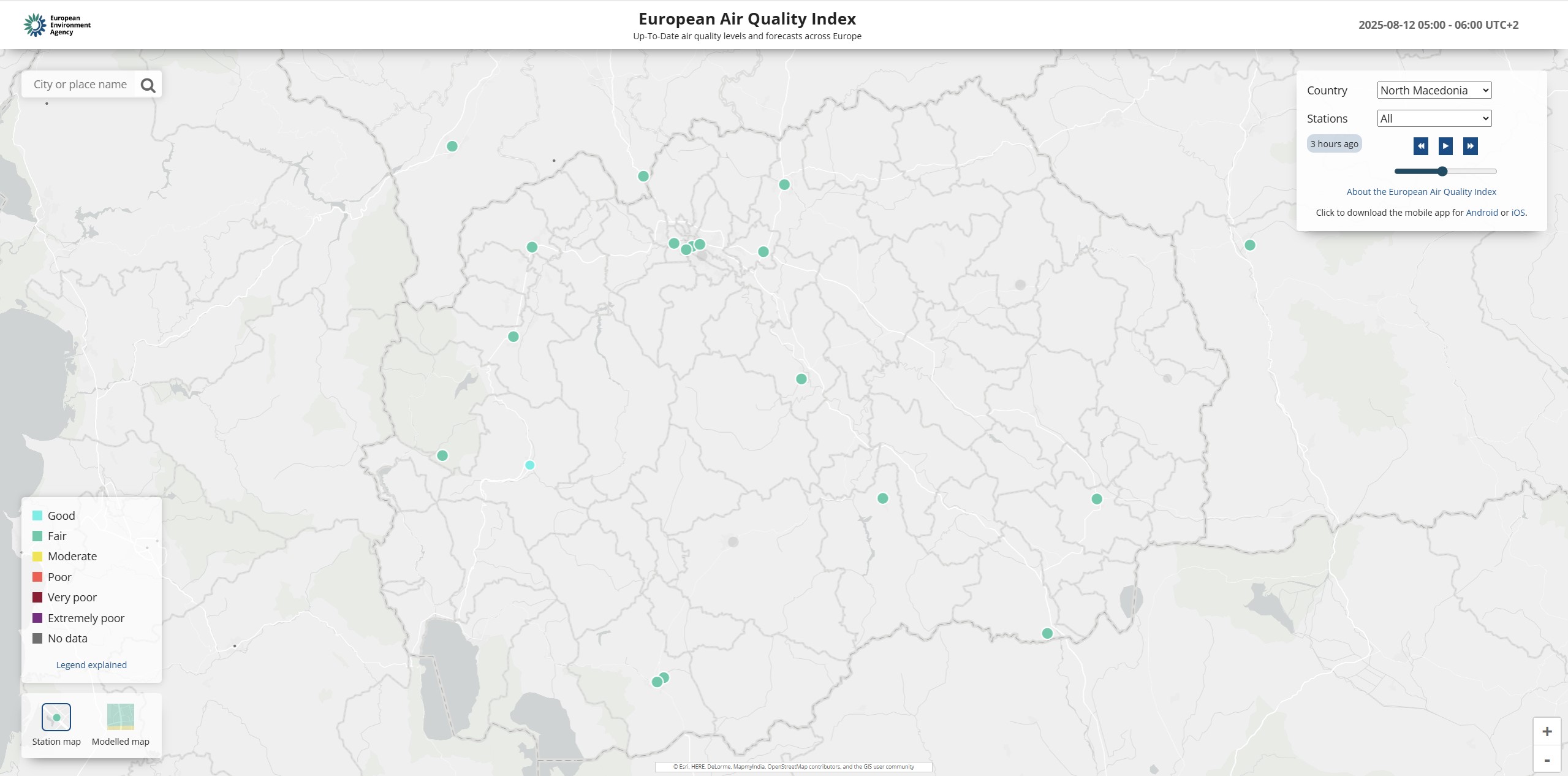
Task: Click the European Environment Agency logo
Action: (57, 25)
